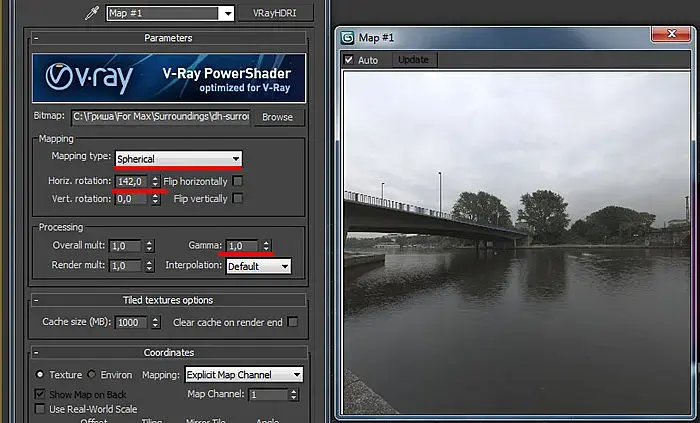This screenshot has width=700, height=423.
Task: Adjust the Cache size spinner arrows
Action: point(155,322)
